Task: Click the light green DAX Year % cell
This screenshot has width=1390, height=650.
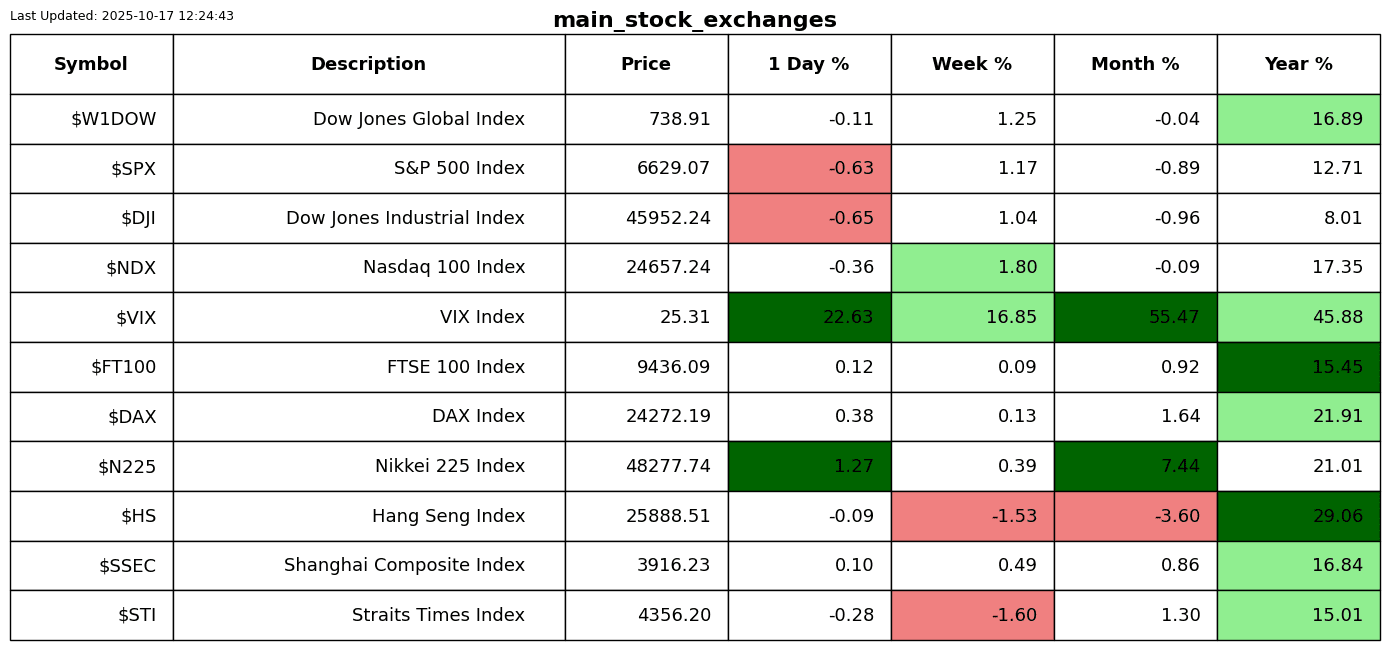Action: [1298, 417]
